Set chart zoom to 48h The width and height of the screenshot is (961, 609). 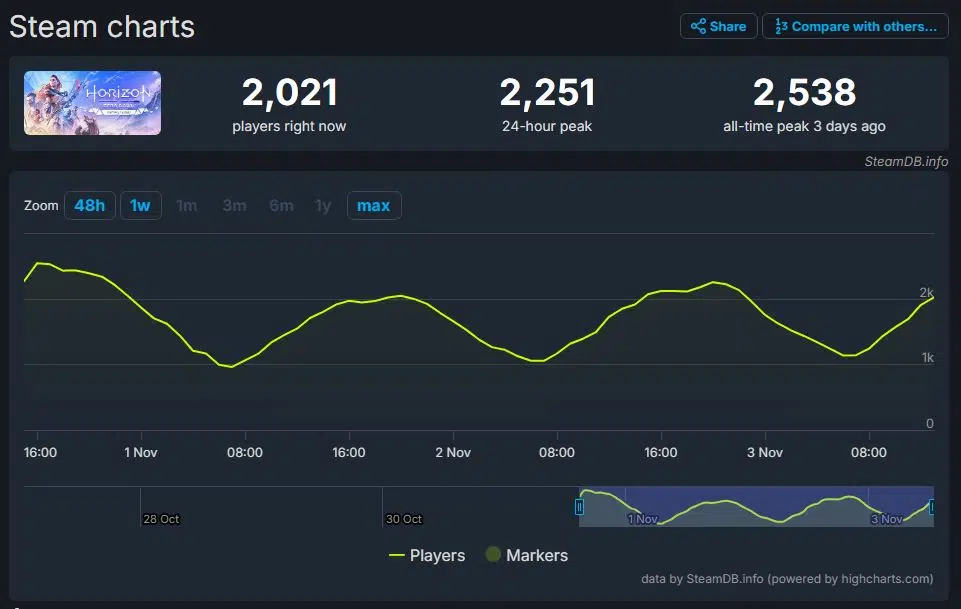click(x=89, y=205)
